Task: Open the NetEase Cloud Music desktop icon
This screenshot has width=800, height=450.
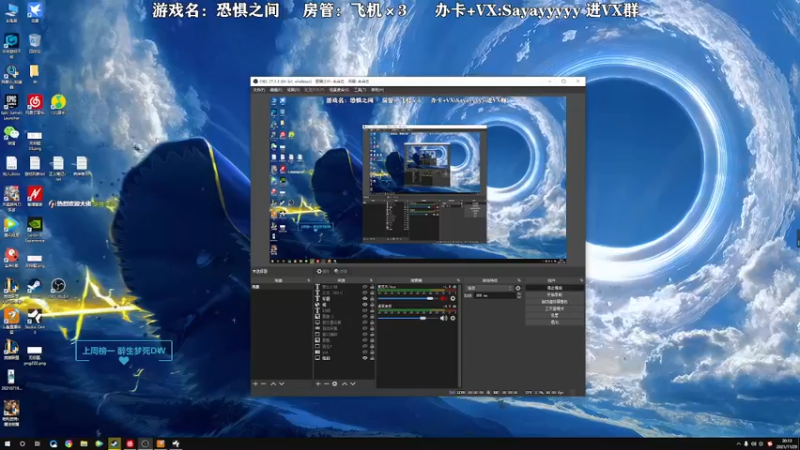Action: [x=34, y=105]
